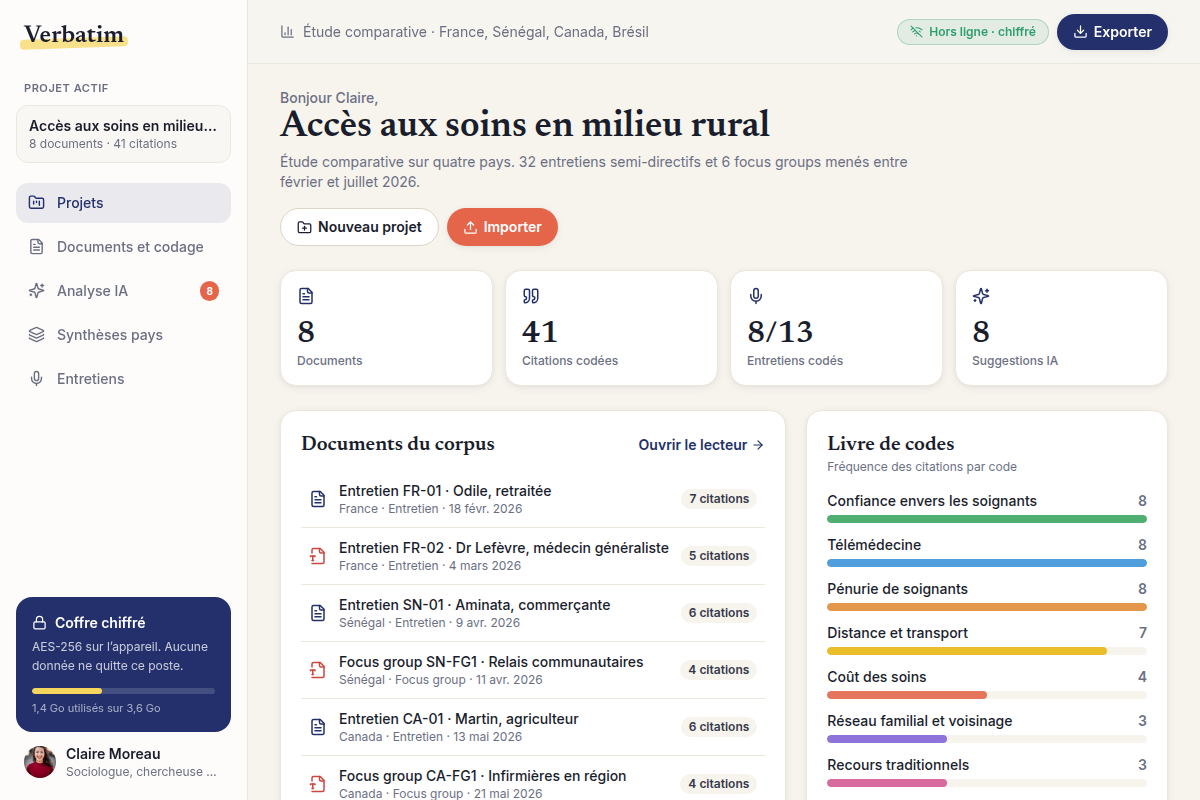Click the lock icon in Coffre chiffré card
1200x800 pixels.
click(40, 623)
